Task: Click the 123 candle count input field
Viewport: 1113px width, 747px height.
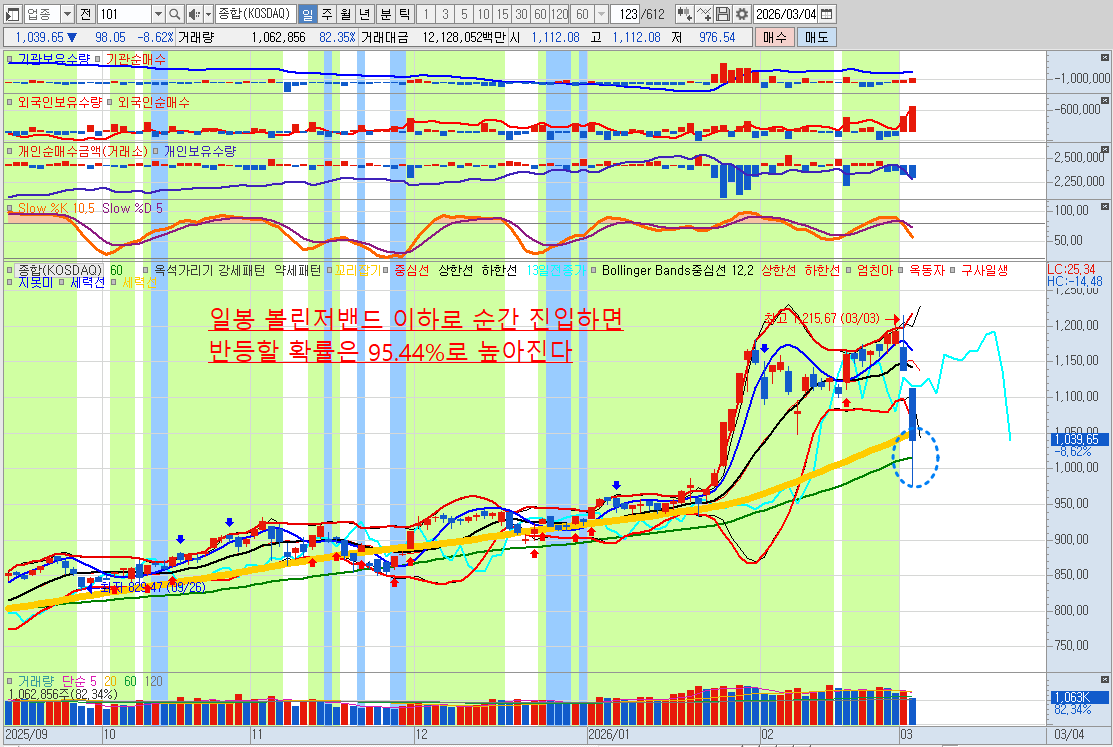Action: tap(627, 14)
